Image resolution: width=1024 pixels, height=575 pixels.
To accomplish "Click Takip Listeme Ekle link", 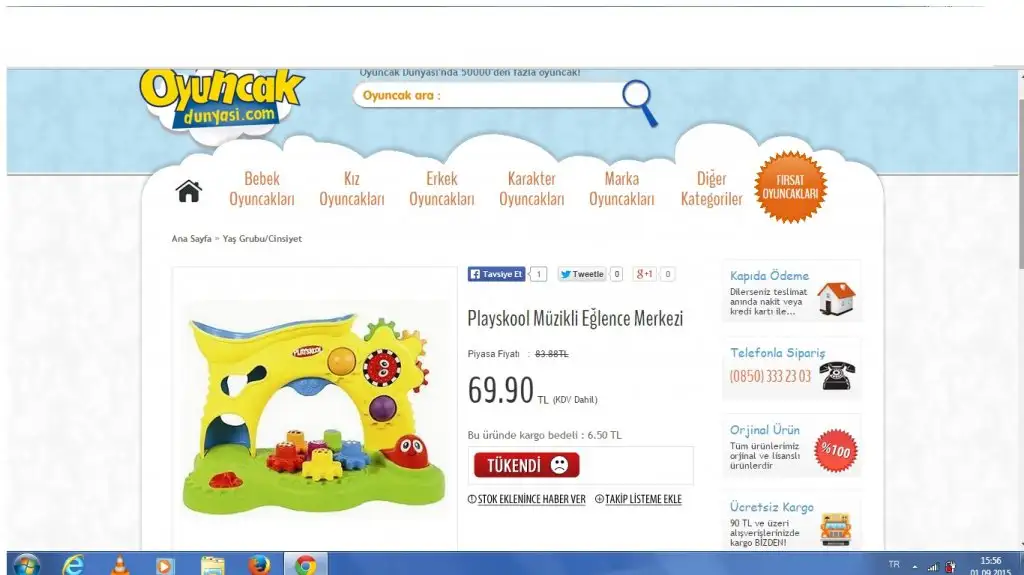I will 638,499.
